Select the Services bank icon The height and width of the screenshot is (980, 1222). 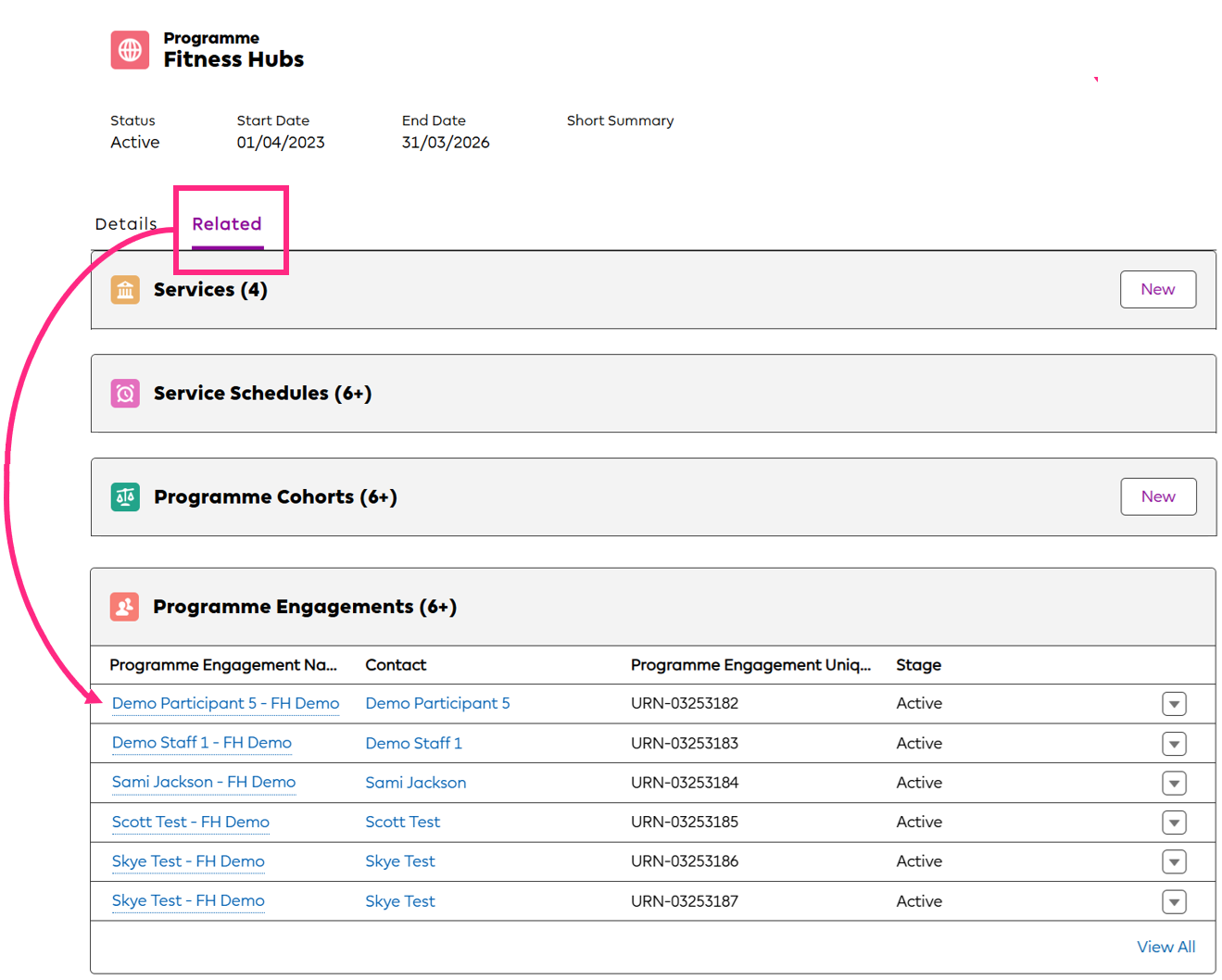pyautogui.click(x=125, y=290)
